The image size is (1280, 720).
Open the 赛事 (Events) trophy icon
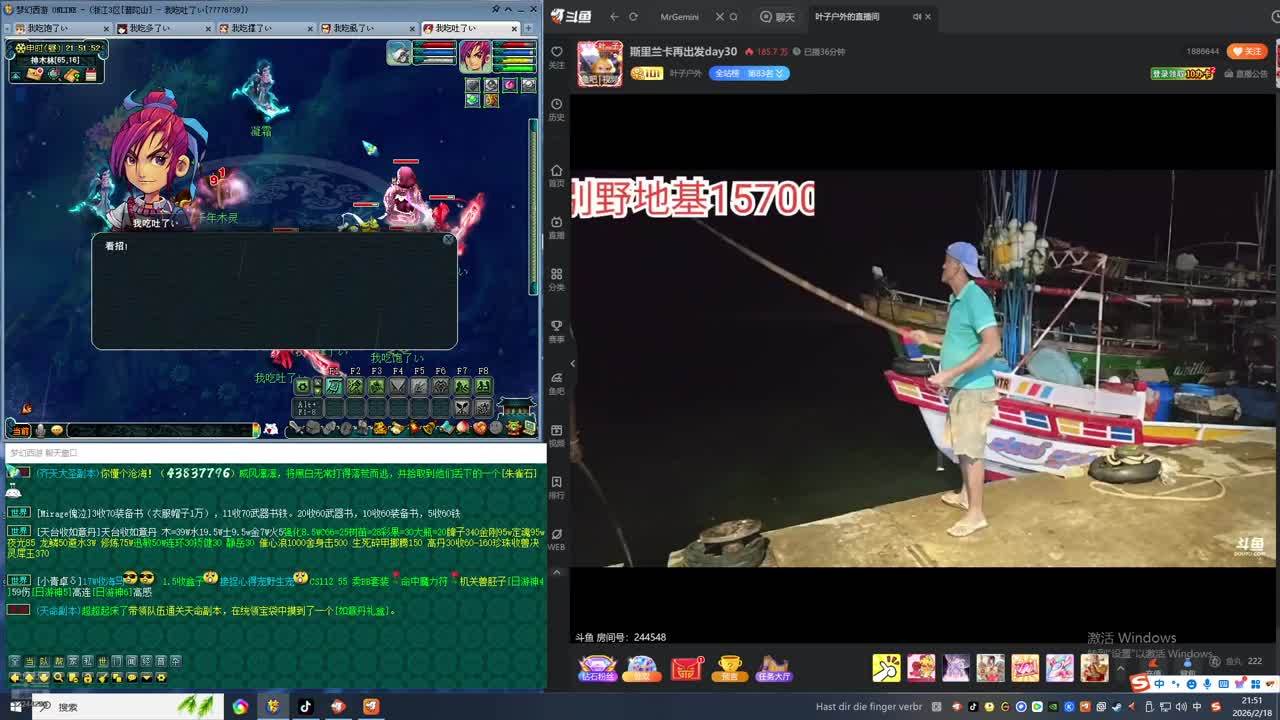click(x=556, y=330)
